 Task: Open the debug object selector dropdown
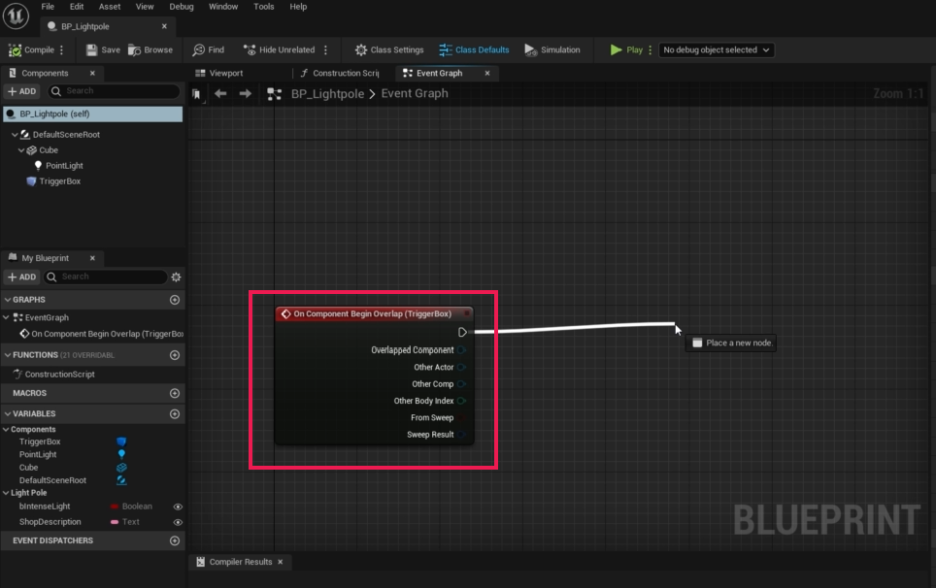pos(716,50)
